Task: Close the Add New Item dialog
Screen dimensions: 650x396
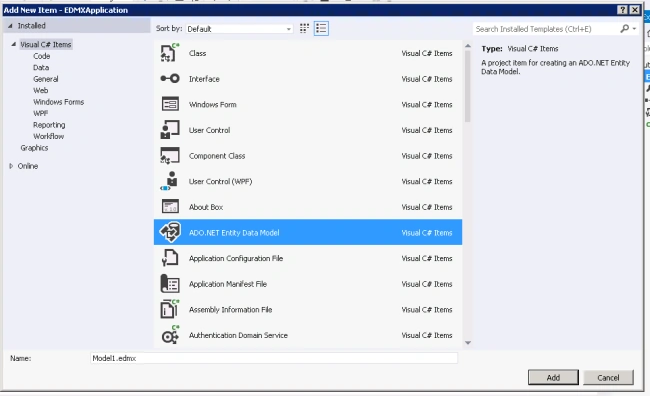Action: pos(635,10)
